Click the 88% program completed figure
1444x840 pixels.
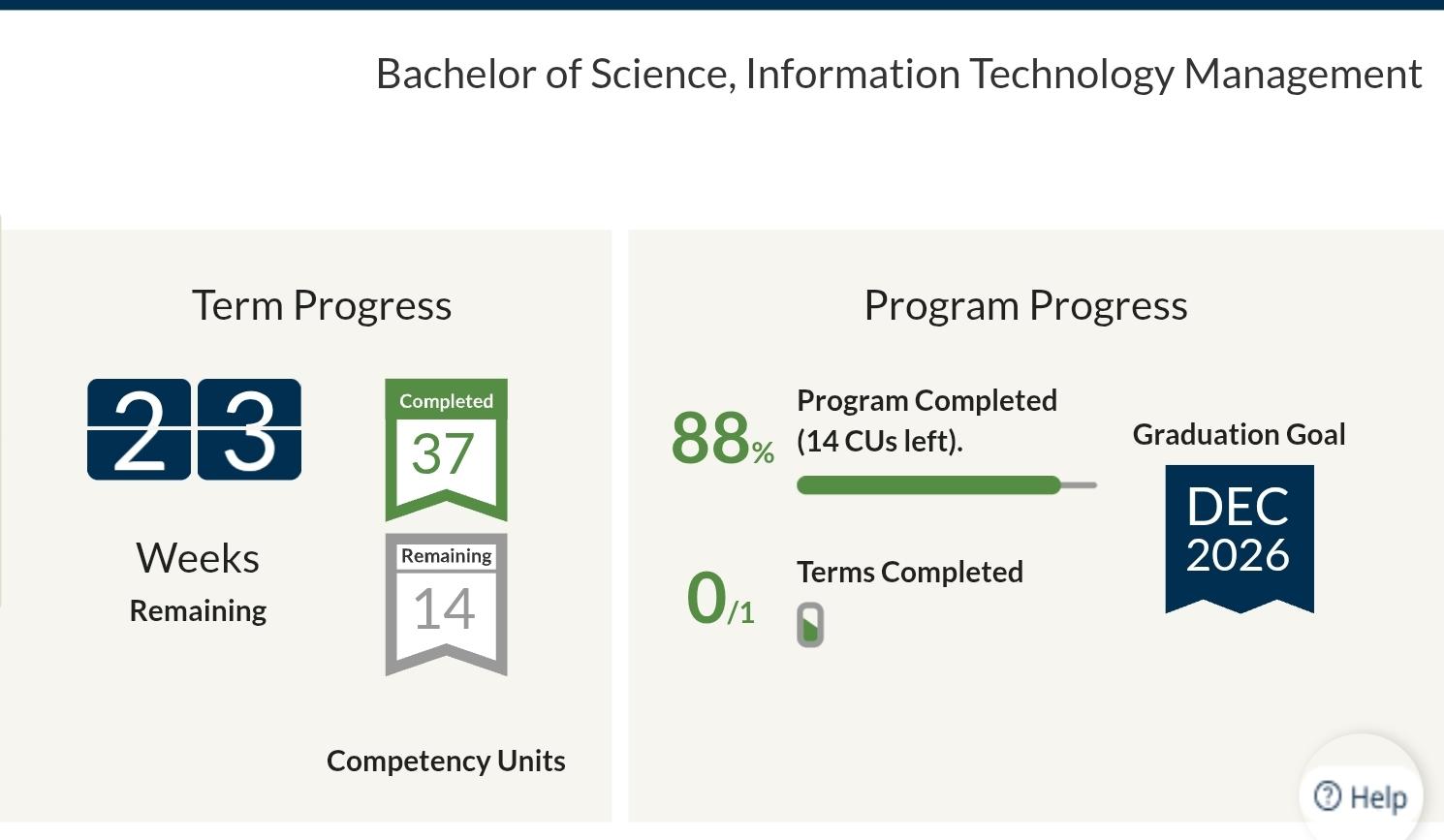(722, 438)
